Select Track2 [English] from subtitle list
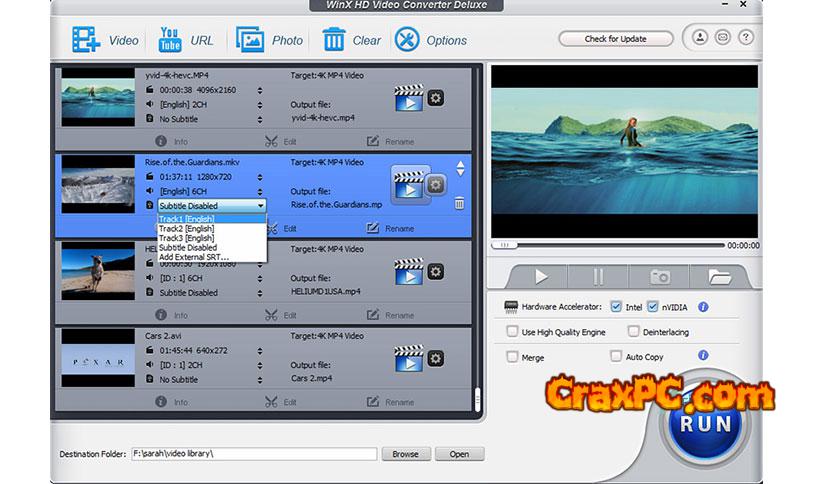 187,229
